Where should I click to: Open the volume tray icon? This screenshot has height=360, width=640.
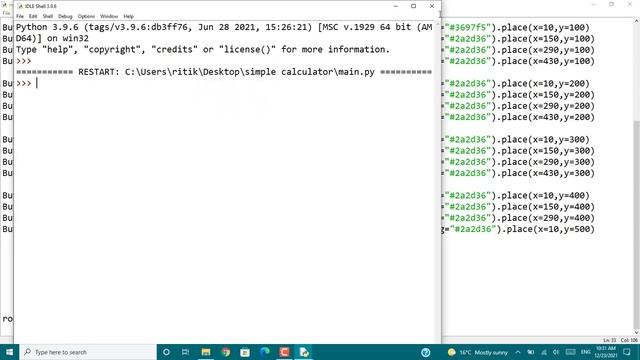(x=556, y=352)
